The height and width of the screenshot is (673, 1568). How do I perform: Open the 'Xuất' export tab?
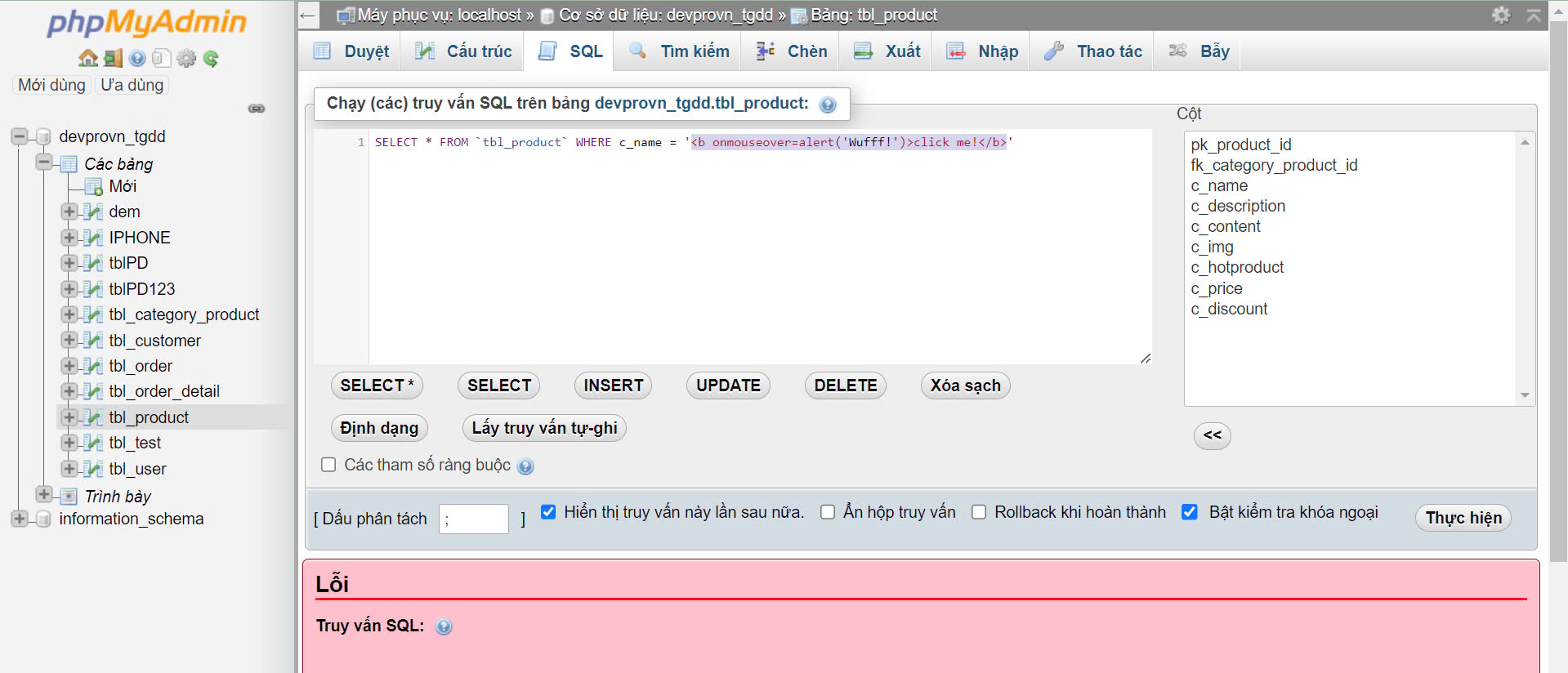[x=887, y=51]
